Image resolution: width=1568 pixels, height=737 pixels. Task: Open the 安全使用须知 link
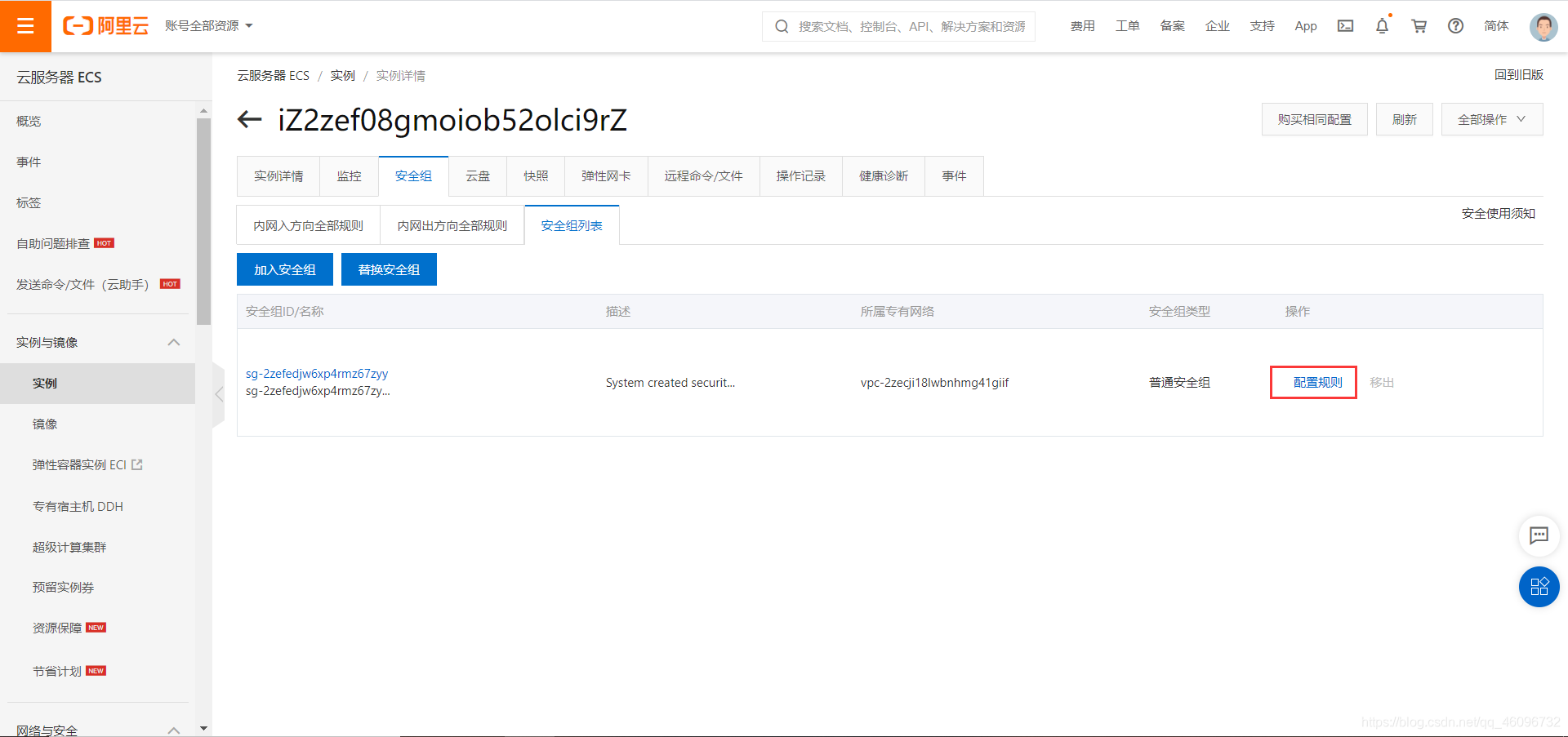tap(1499, 213)
